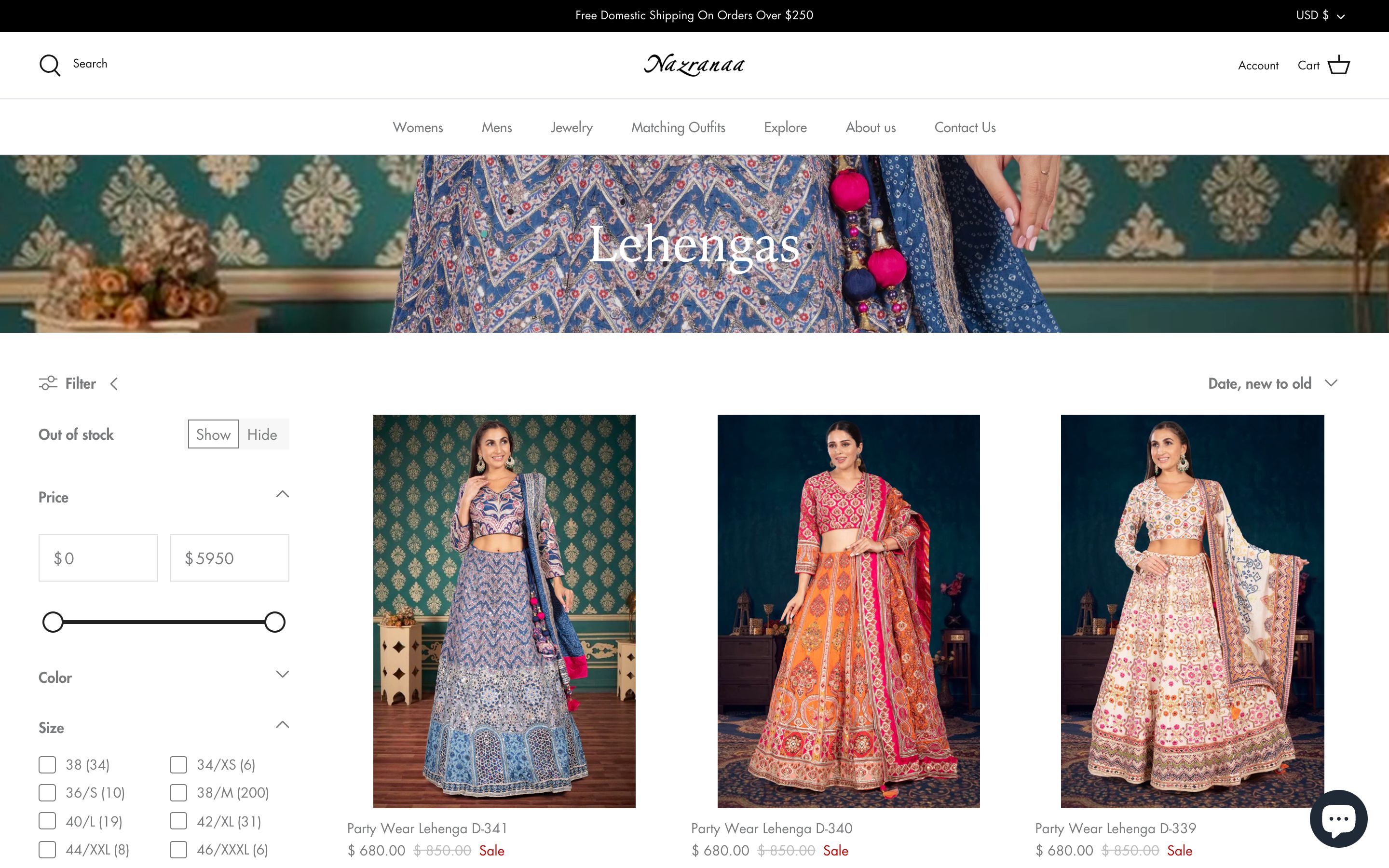The width and height of the screenshot is (1389, 868).
Task: Open the Matching Outfits menu
Action: pos(678,127)
